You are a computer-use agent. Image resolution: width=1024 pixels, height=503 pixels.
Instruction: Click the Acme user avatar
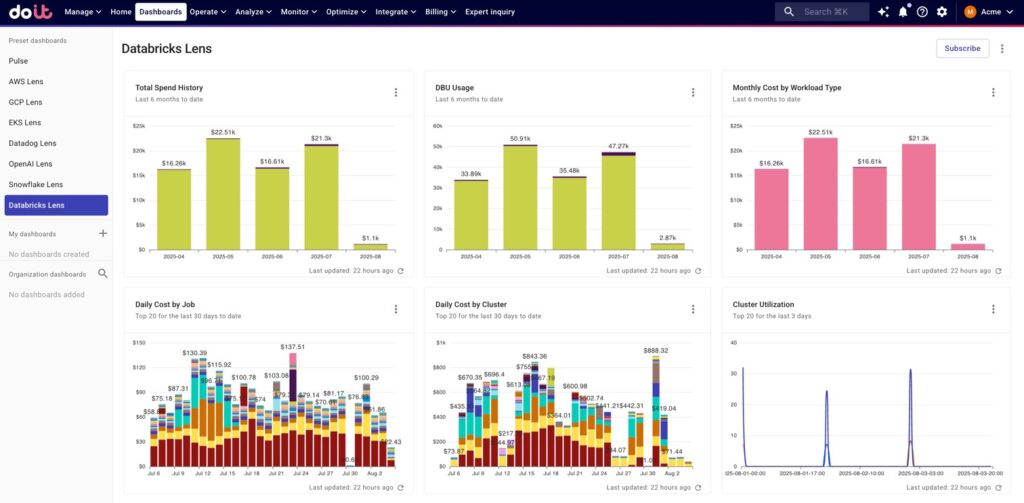tap(970, 12)
